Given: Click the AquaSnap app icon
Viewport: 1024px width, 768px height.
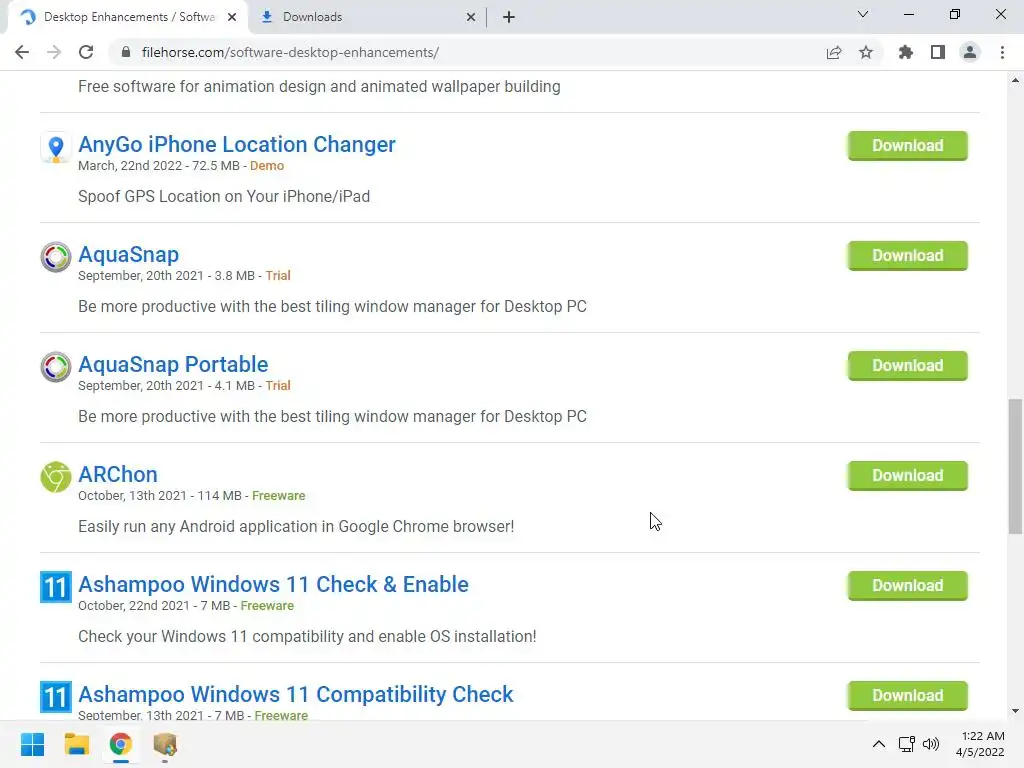Looking at the screenshot, I should (56, 257).
